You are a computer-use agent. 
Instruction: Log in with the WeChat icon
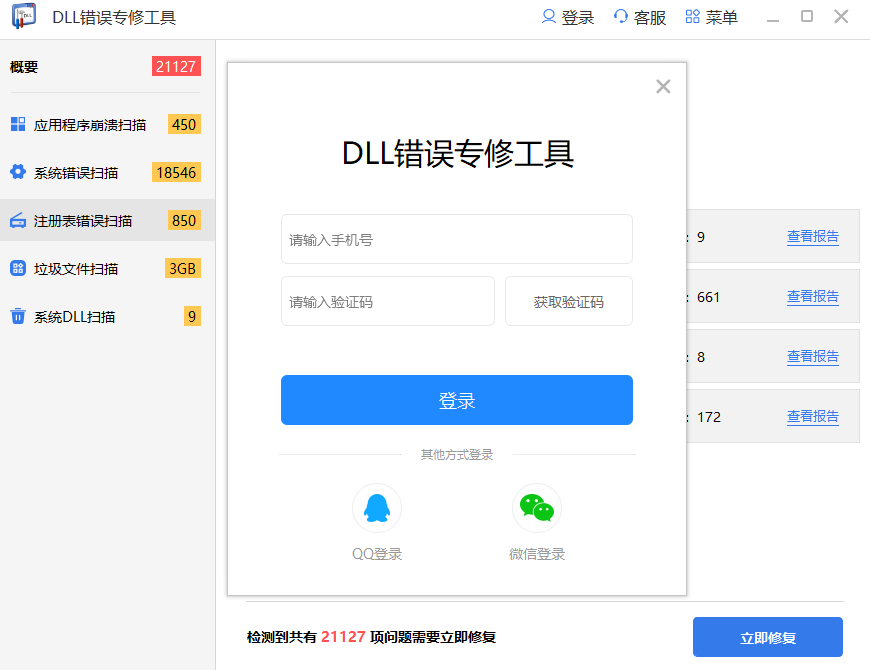pos(537,508)
